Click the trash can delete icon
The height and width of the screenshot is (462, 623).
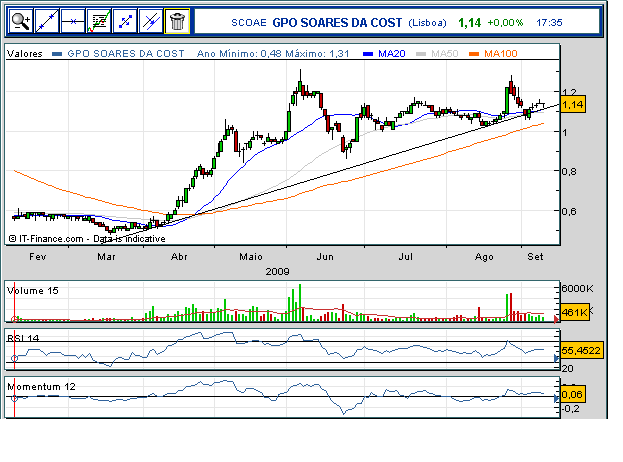(176, 19)
